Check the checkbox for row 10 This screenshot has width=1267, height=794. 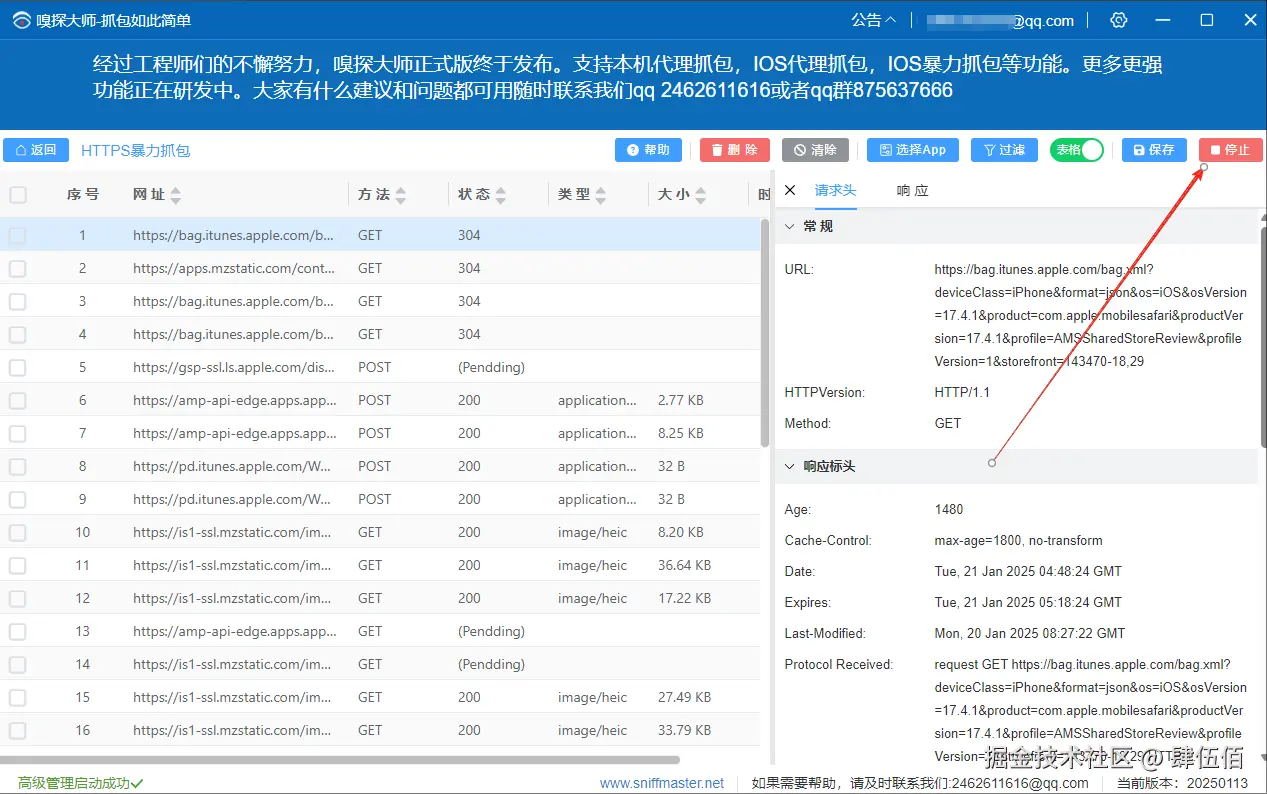point(17,532)
